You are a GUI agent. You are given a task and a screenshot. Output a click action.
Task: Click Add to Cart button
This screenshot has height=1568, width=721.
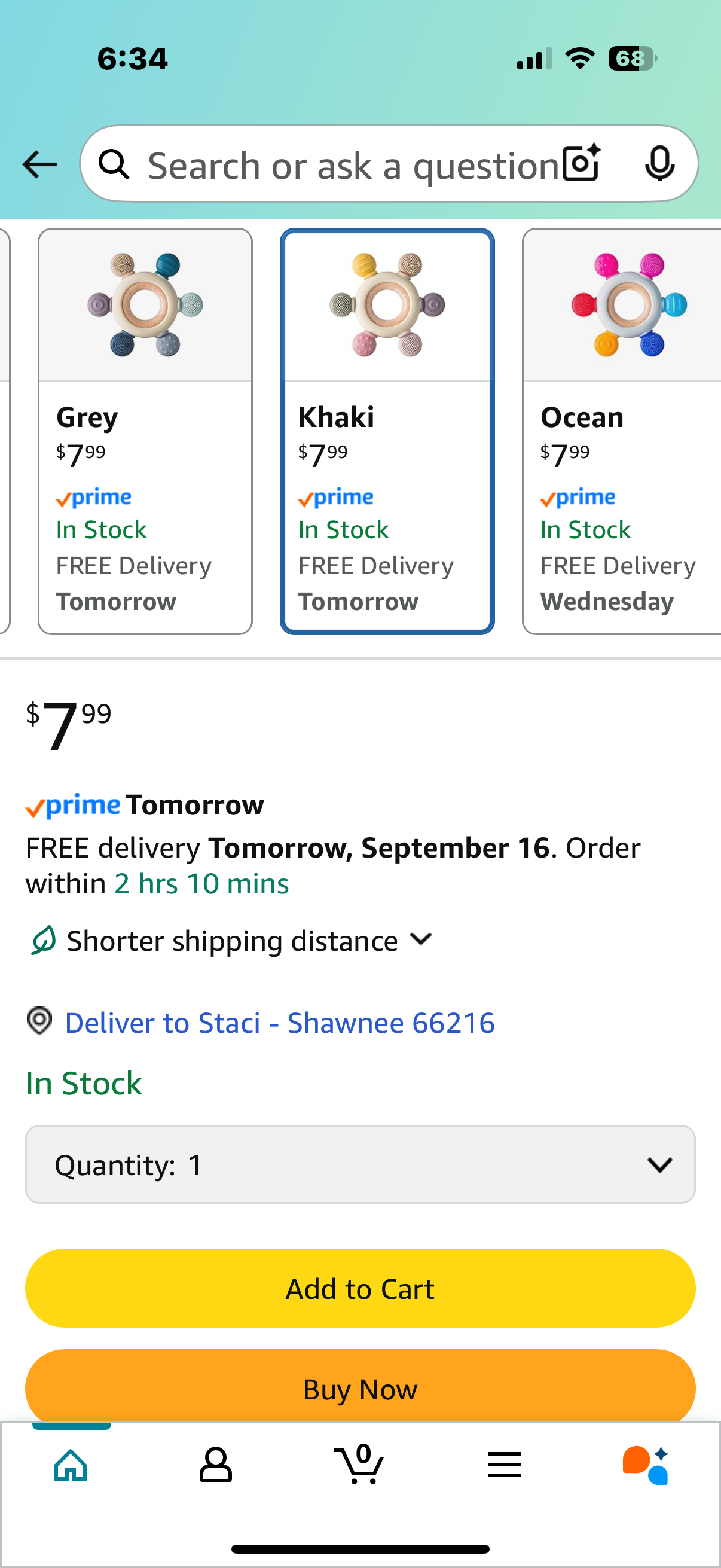point(360,1288)
